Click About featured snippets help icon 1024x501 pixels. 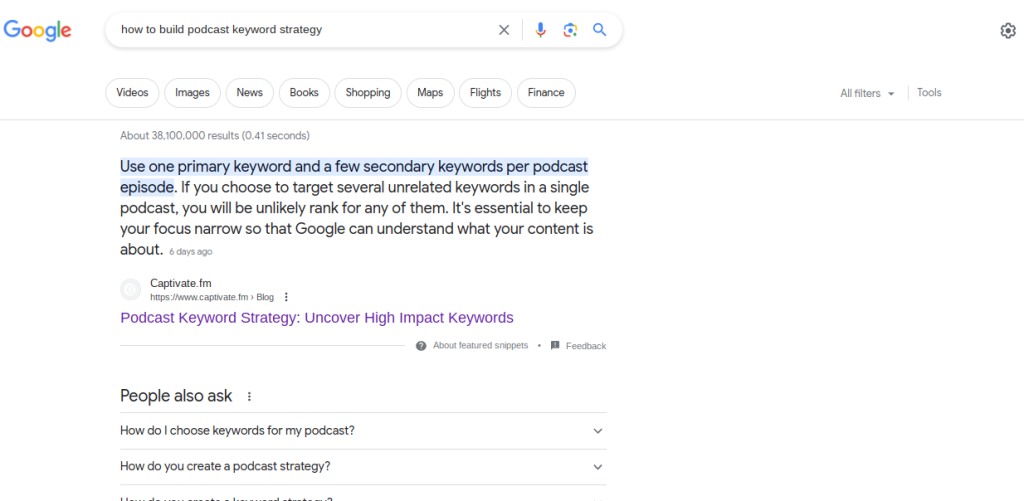pyautogui.click(x=421, y=346)
